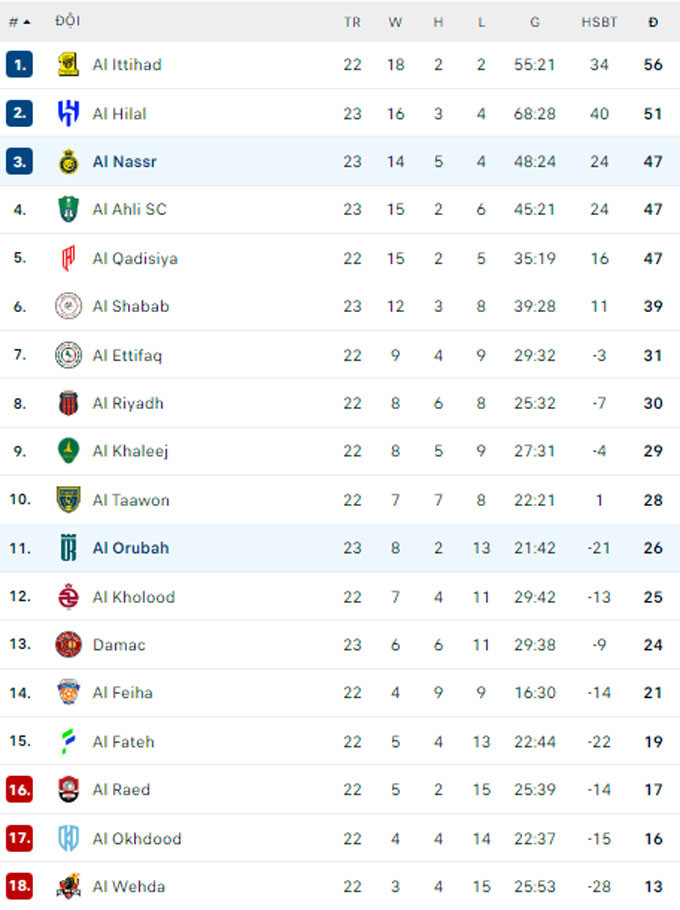The width and height of the screenshot is (680, 910).
Task: Open the Al Shabab team link
Action: (x=131, y=307)
